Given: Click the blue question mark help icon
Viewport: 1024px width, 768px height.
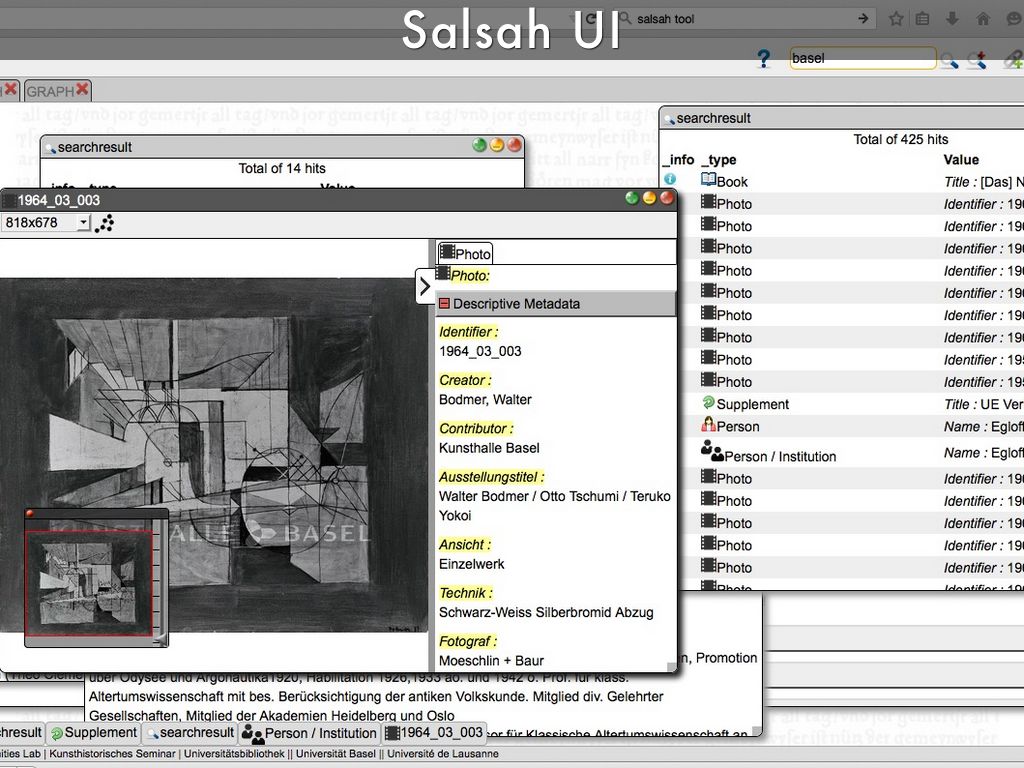Looking at the screenshot, I should pyautogui.click(x=764, y=59).
